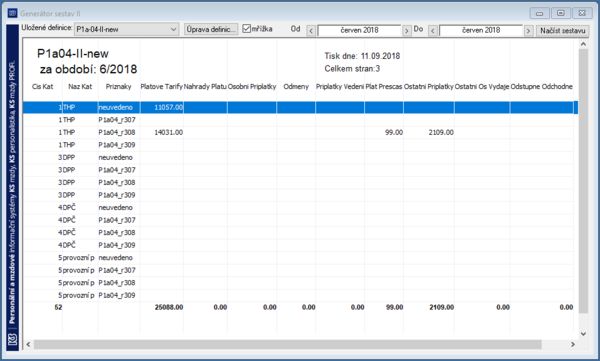
Task: Click the Priznaky column header
Action: click(118, 87)
